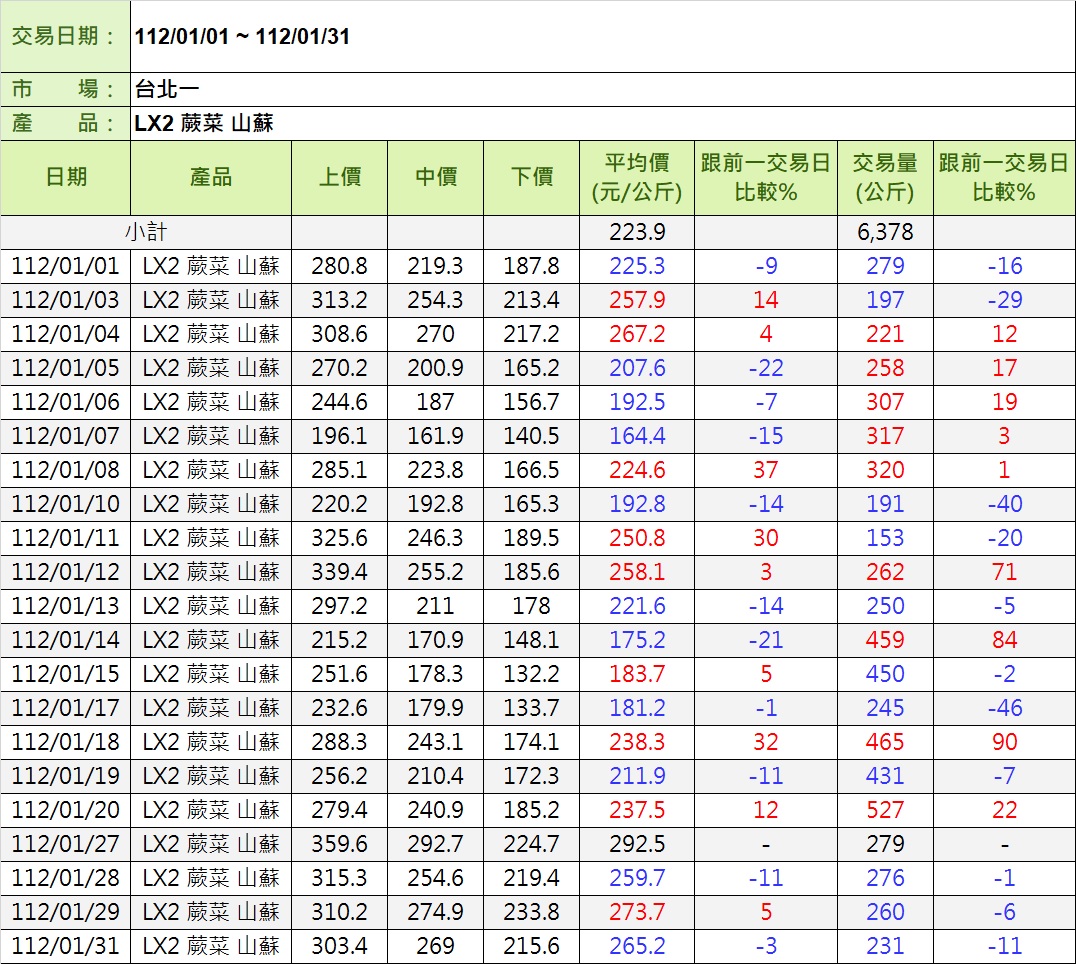Click the highest upper price 359.6

coord(339,844)
